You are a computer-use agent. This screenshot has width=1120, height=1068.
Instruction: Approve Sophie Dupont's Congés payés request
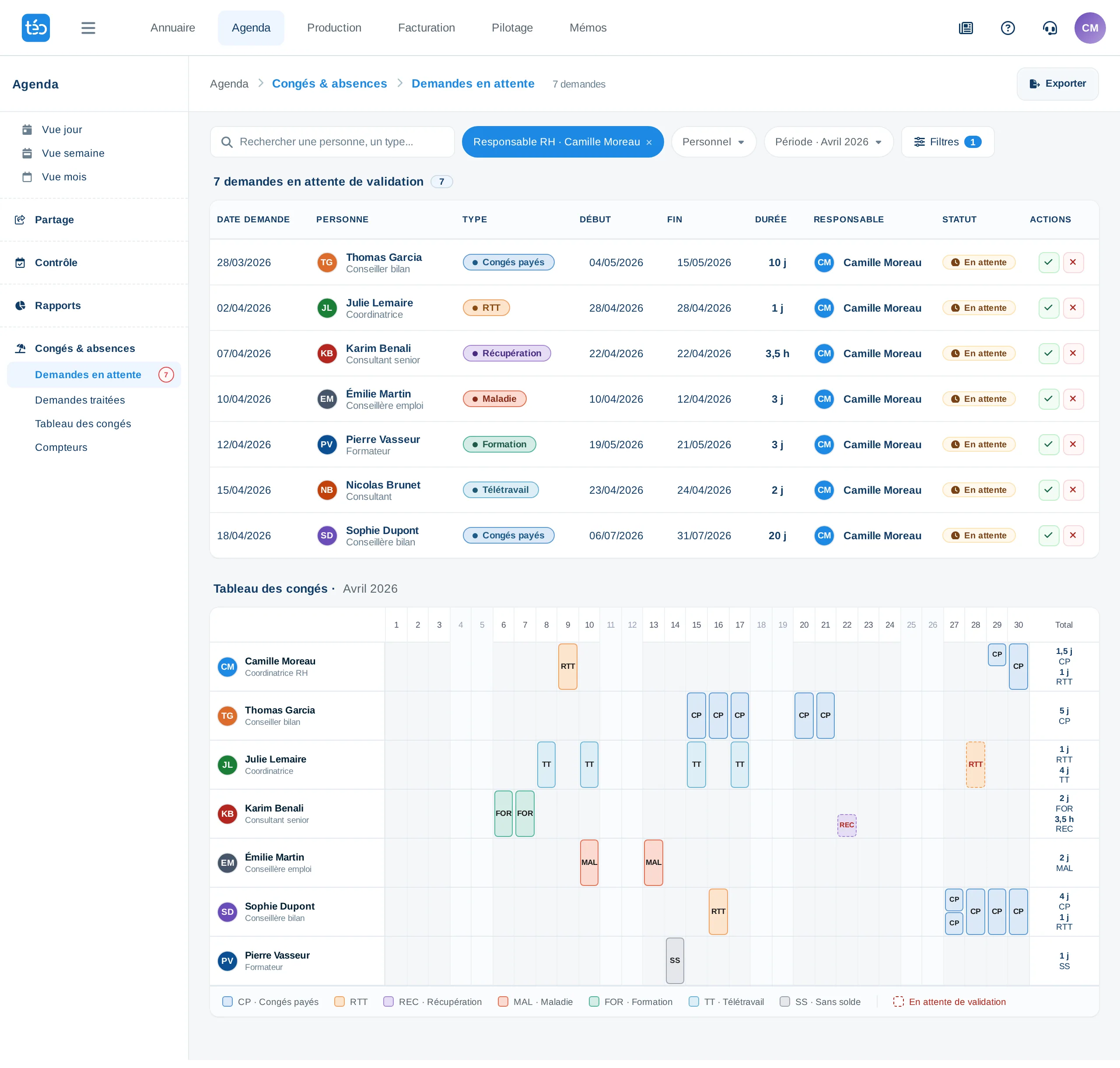tap(1048, 536)
